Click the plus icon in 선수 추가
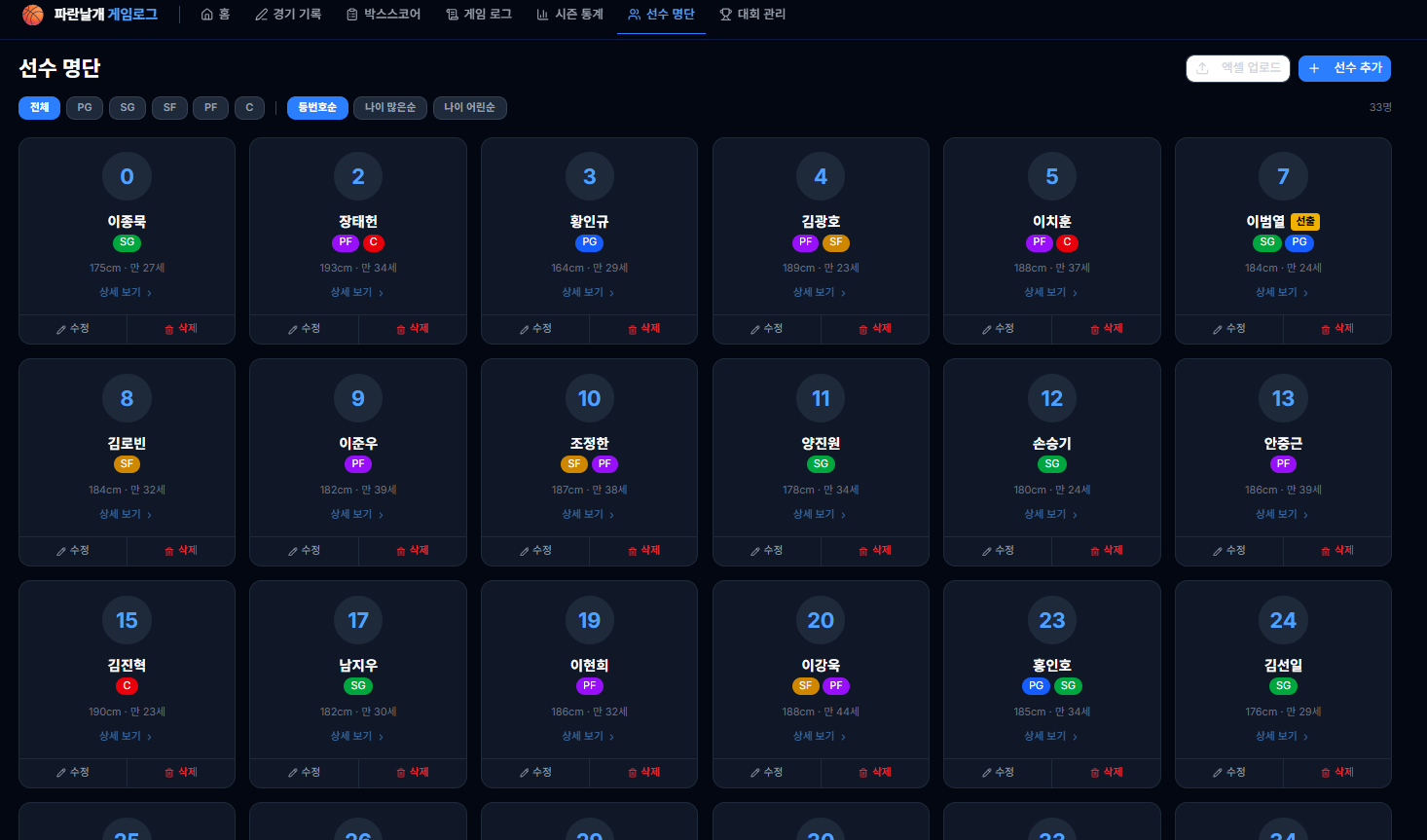This screenshot has width=1427, height=840. pos(1314,68)
